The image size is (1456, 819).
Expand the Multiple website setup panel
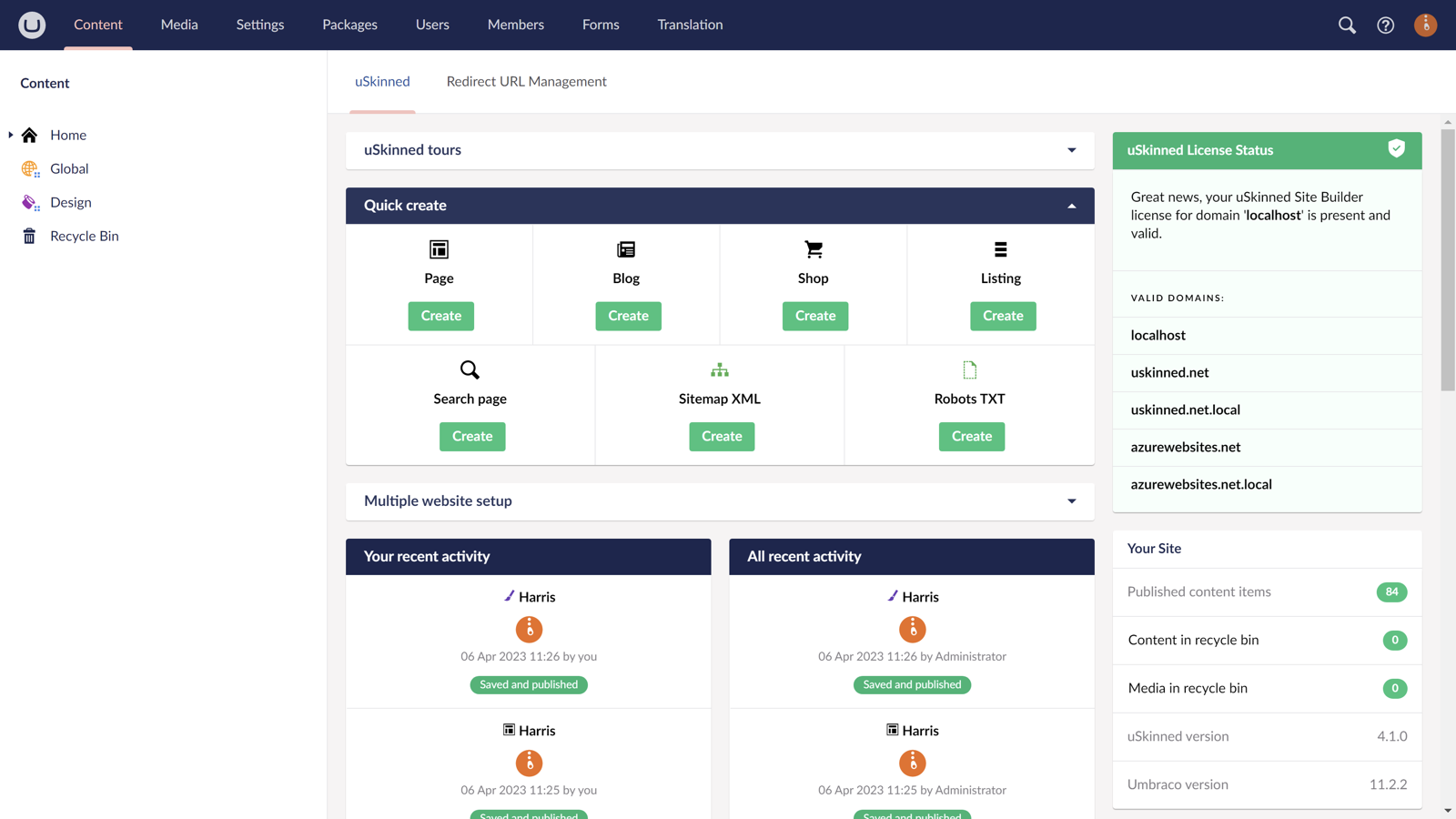[1071, 501]
